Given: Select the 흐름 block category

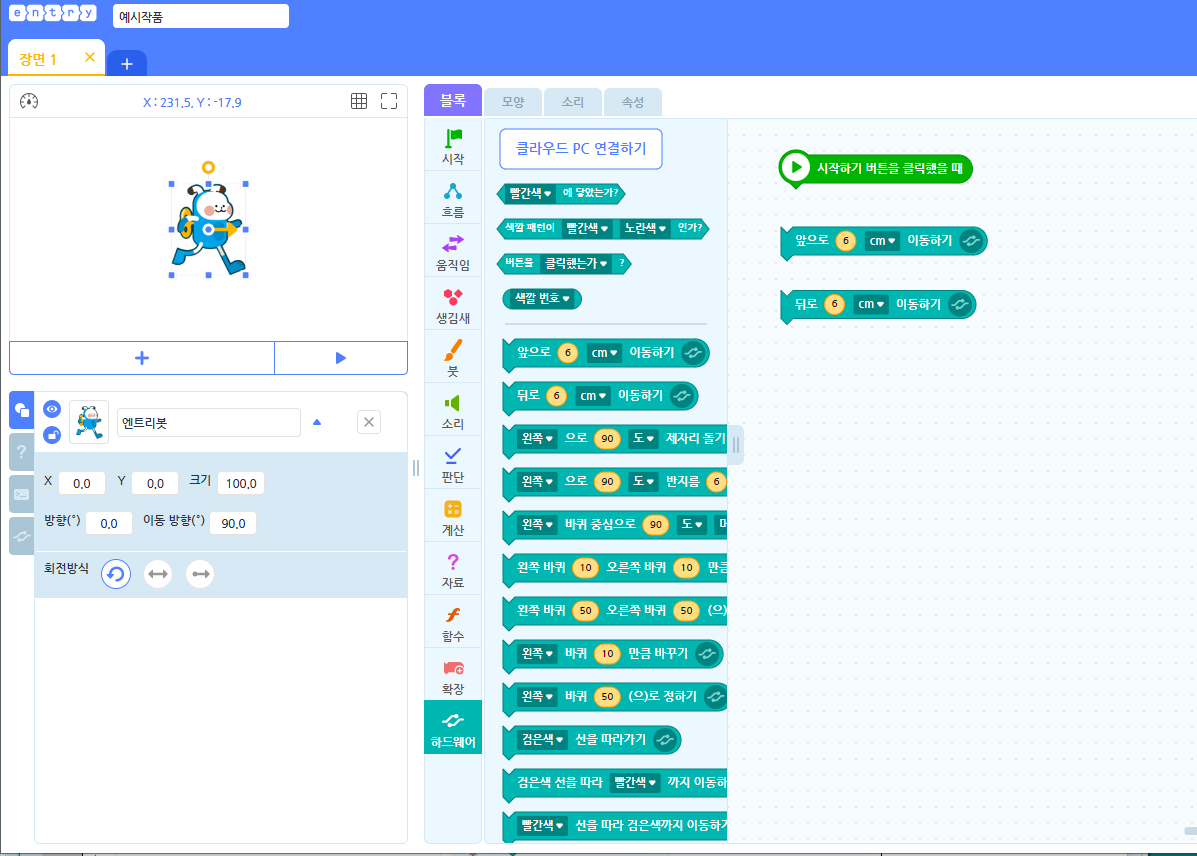Looking at the screenshot, I should (453, 200).
